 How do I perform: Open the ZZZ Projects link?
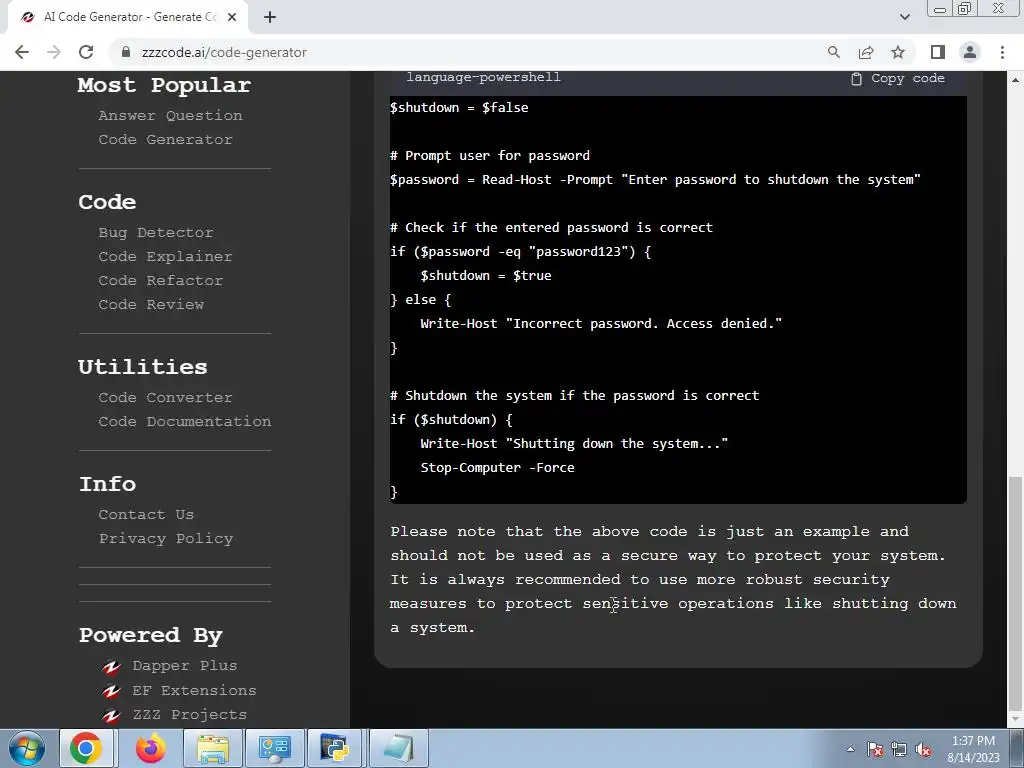tap(189, 714)
